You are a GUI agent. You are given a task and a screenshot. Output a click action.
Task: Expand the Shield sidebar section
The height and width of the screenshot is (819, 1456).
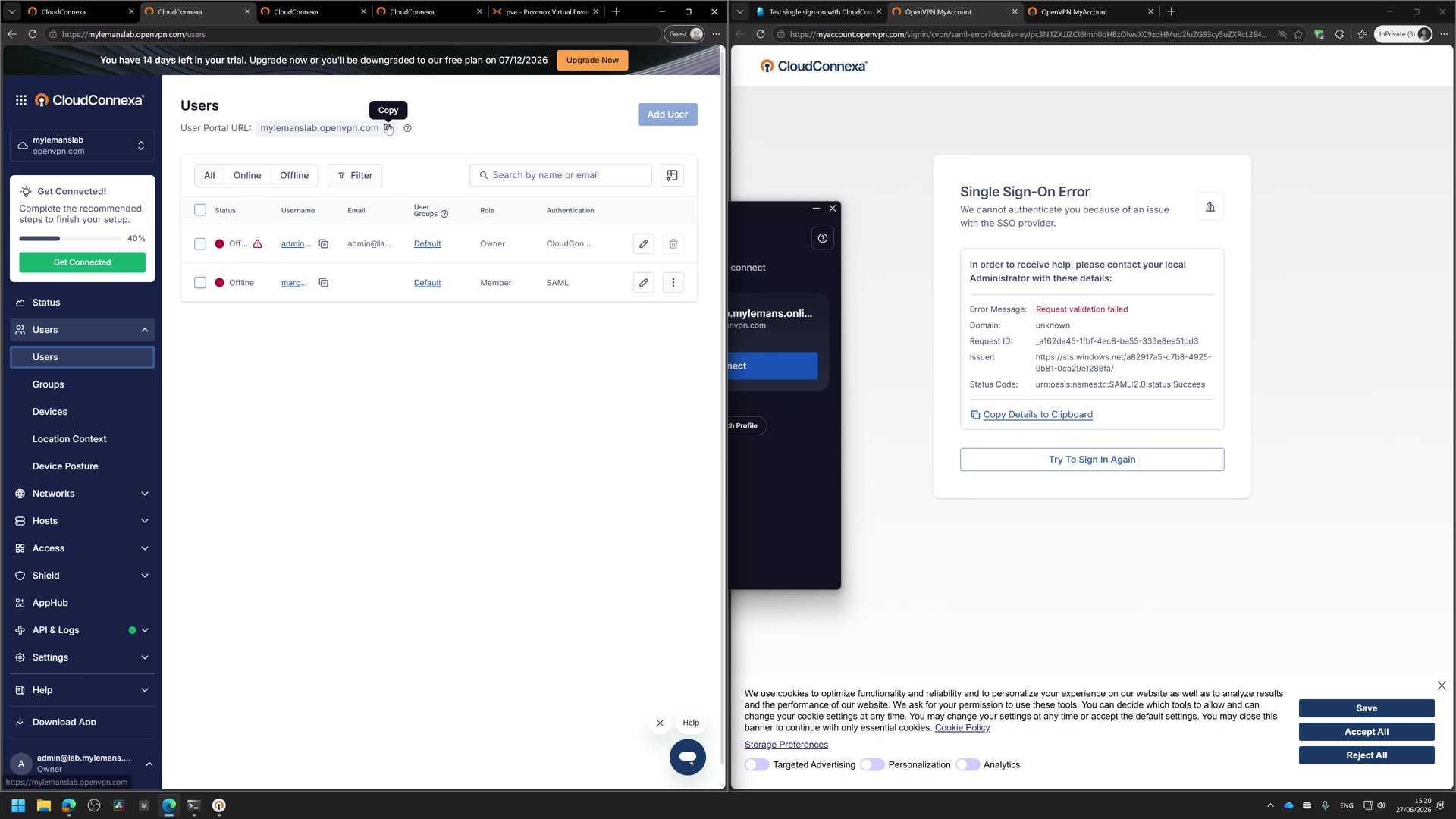82,576
